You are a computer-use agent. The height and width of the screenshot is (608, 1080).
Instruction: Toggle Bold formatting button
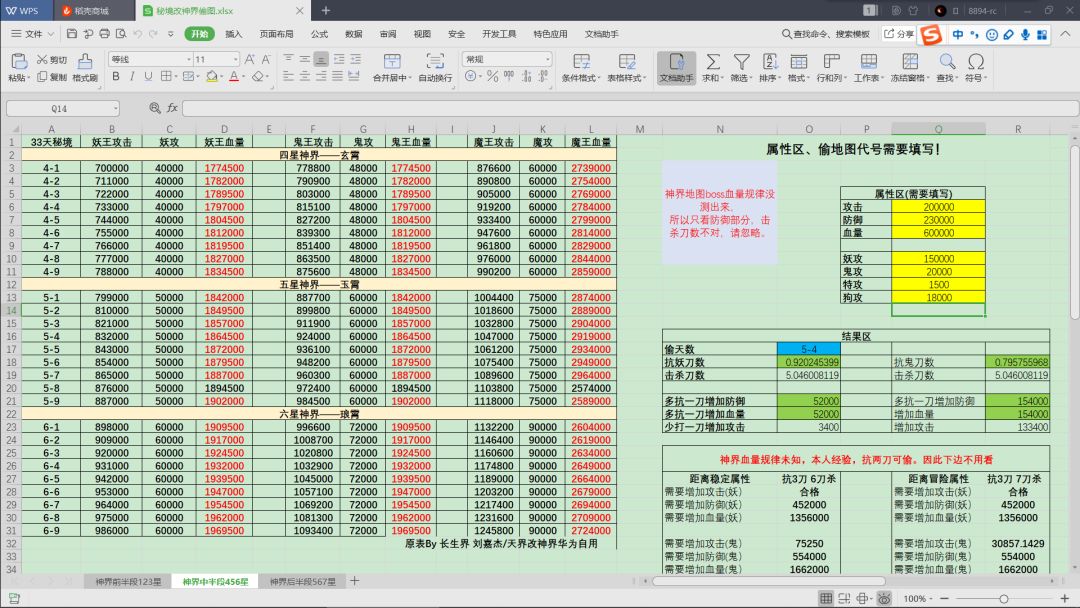(x=116, y=76)
